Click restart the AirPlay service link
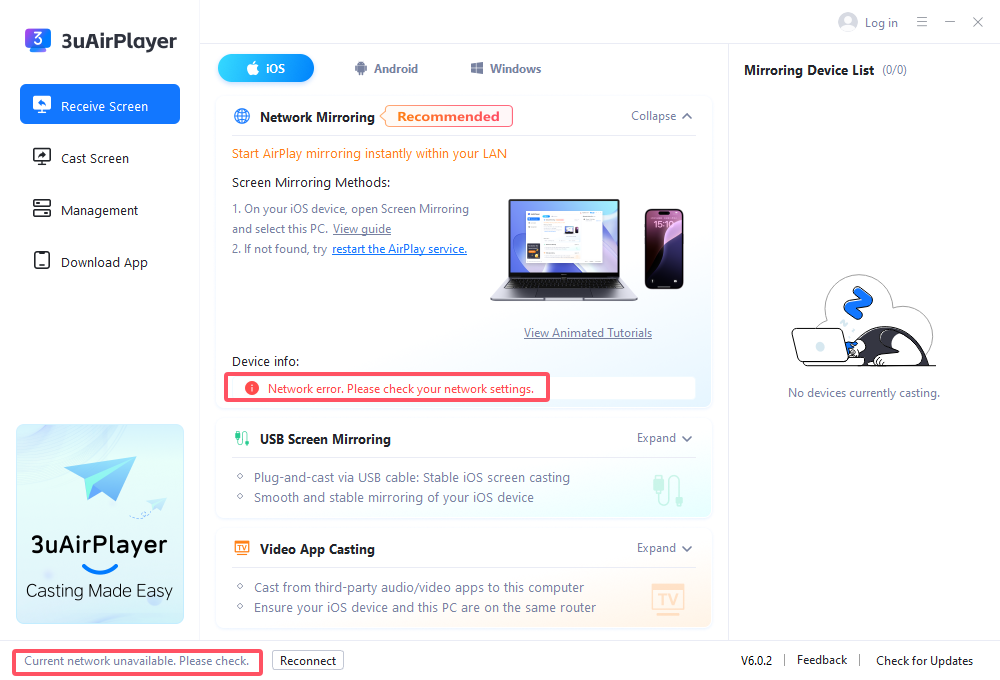Viewport: 1000px width, 680px height. [399, 249]
